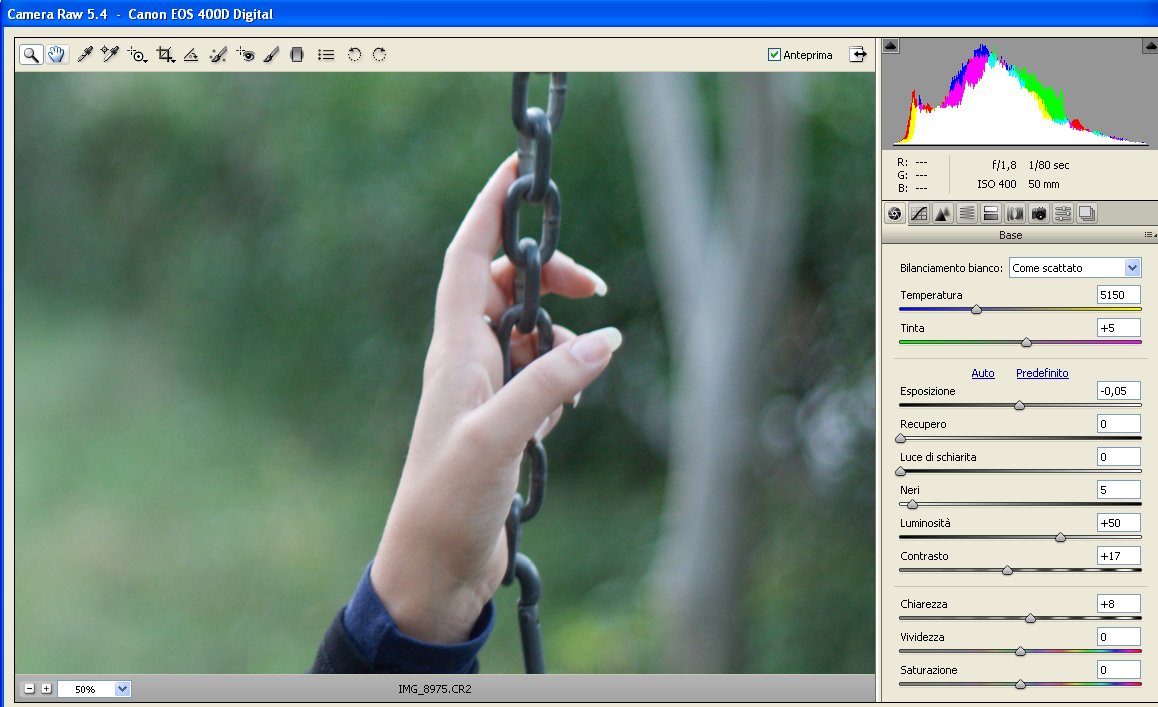Screen dimensions: 1158x707
Task: Open the Camera Calibration tab
Action: tap(1039, 213)
